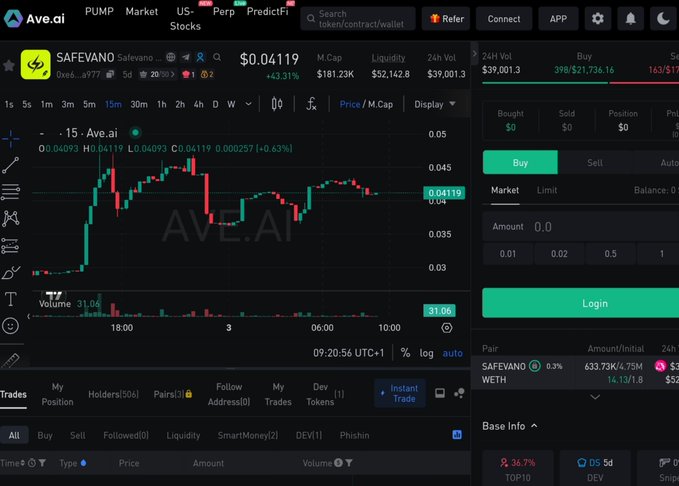Search the token with the magnifier icon

tap(217, 57)
